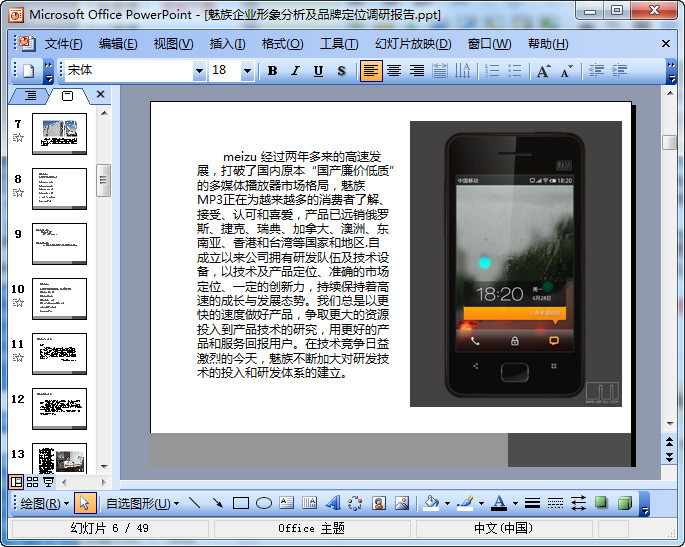
Task: Insert WordArt
Action: (x=333, y=503)
